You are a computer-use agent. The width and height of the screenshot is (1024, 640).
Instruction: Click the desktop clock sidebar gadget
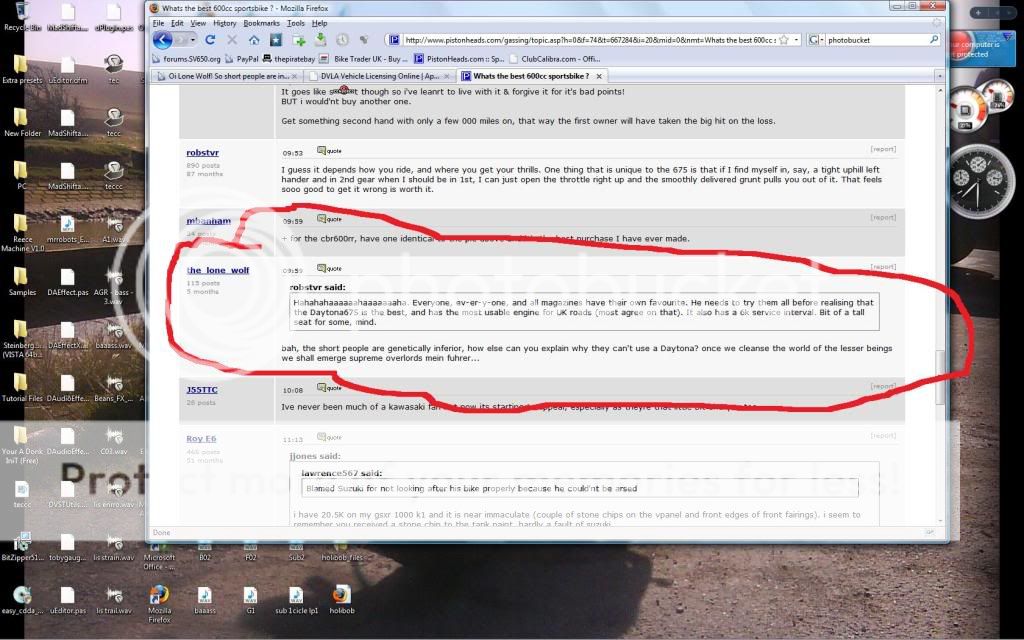(x=977, y=181)
